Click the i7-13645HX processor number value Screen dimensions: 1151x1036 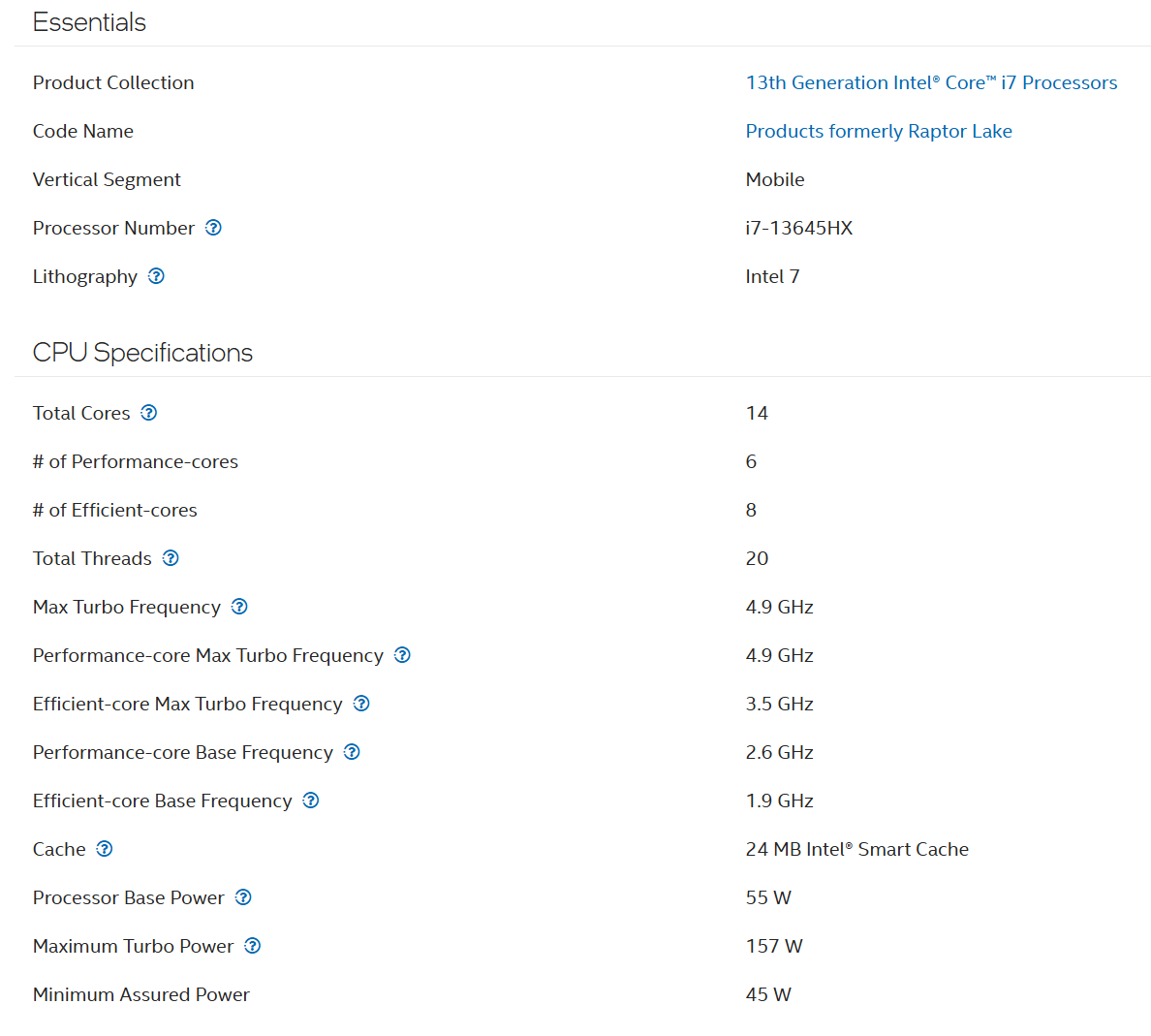798,228
